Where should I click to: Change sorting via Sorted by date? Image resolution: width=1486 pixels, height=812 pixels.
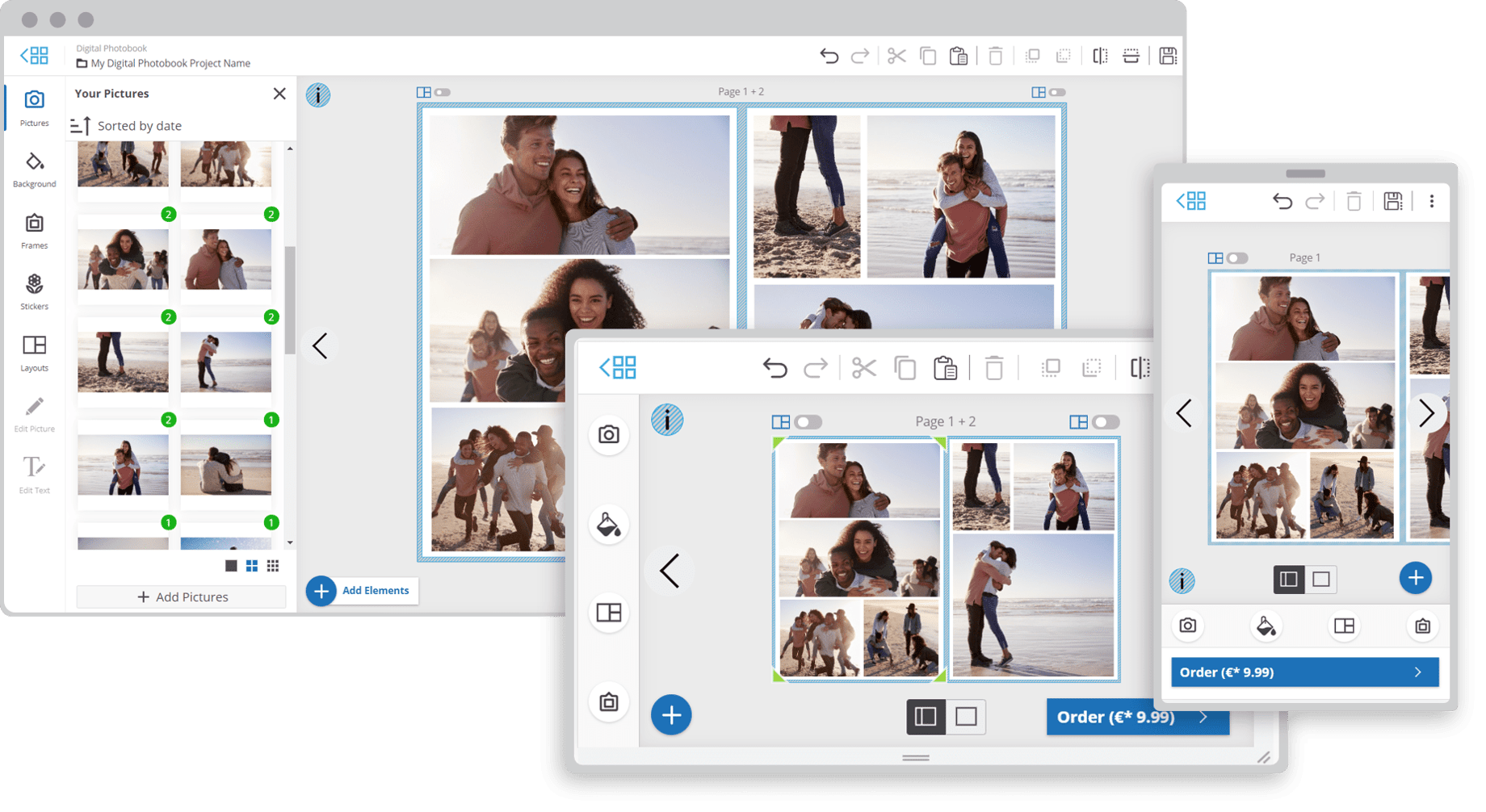126,126
